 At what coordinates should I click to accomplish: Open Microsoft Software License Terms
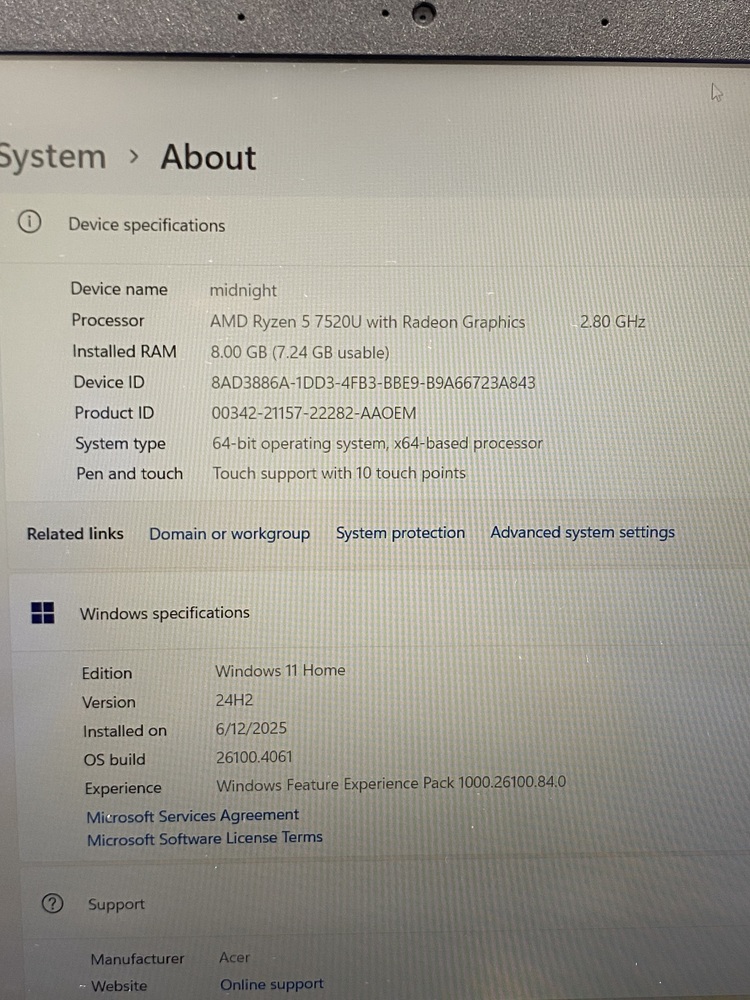pos(204,839)
